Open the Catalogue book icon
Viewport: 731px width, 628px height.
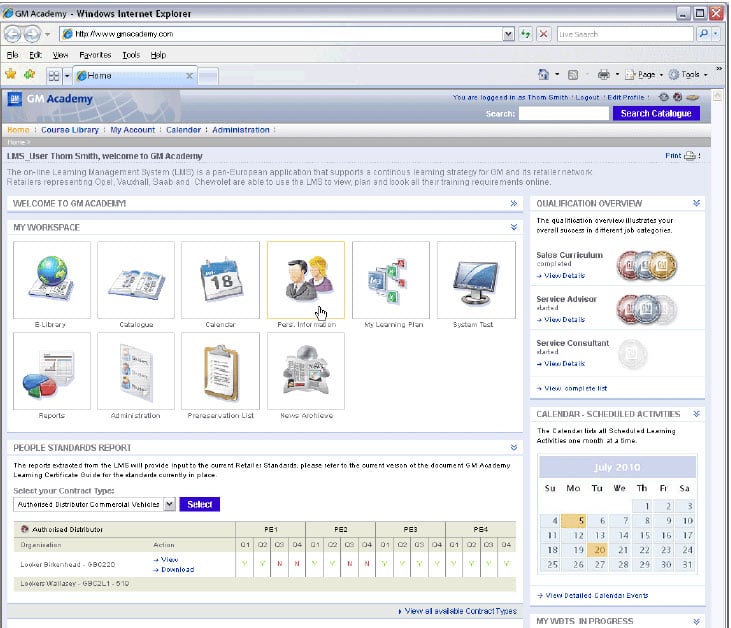136,280
